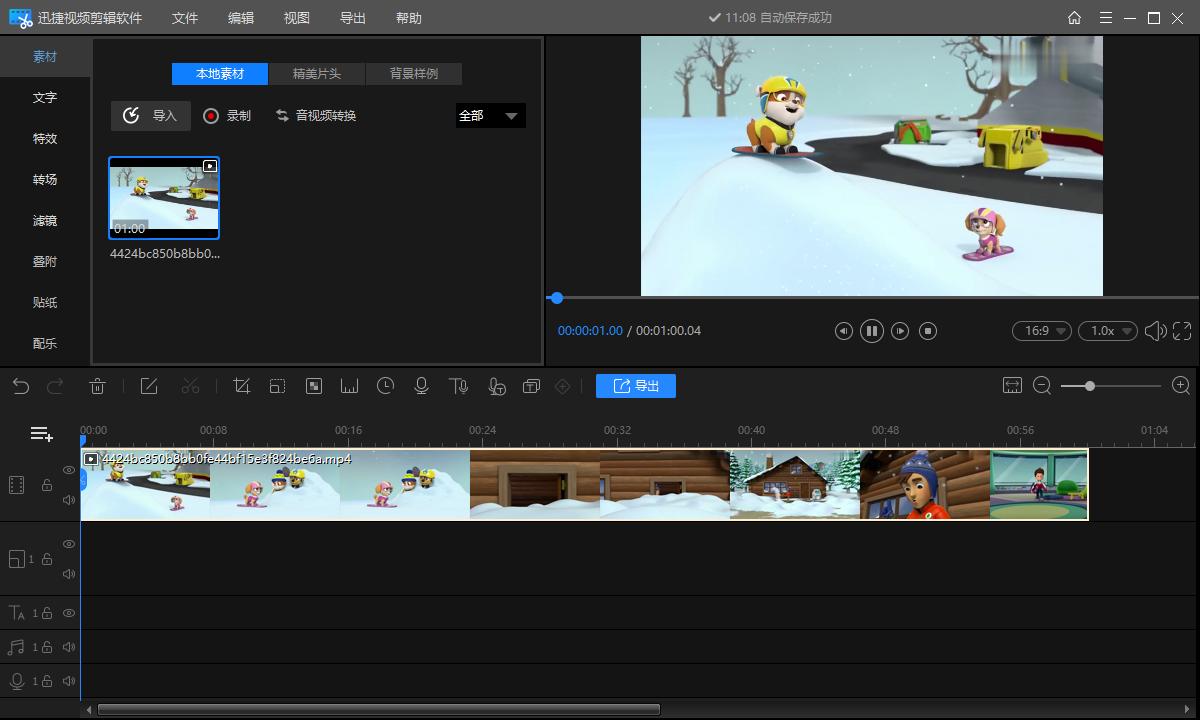Open the duration clock tool

coord(386,386)
